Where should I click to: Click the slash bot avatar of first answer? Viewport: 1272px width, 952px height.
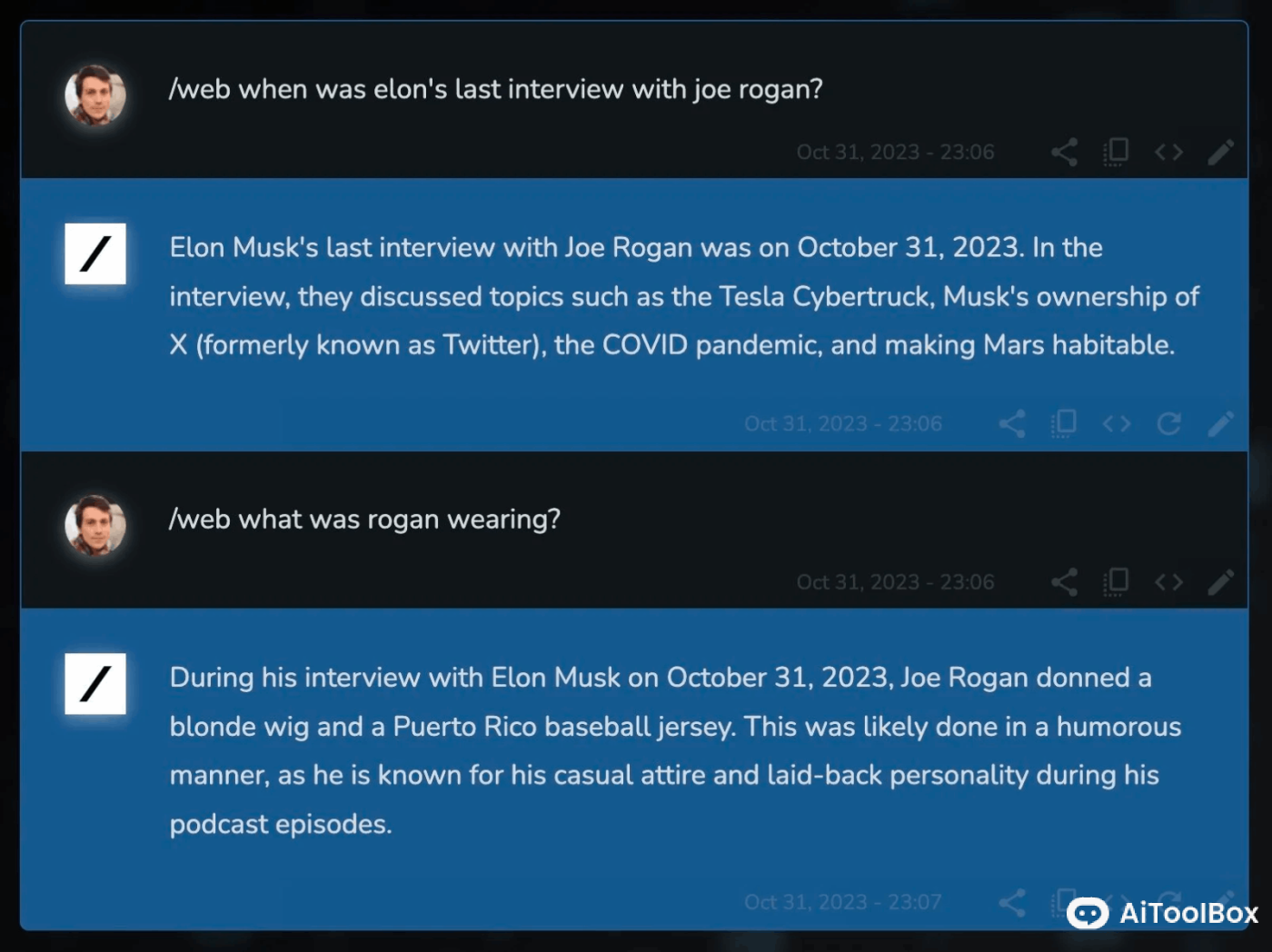[95, 253]
